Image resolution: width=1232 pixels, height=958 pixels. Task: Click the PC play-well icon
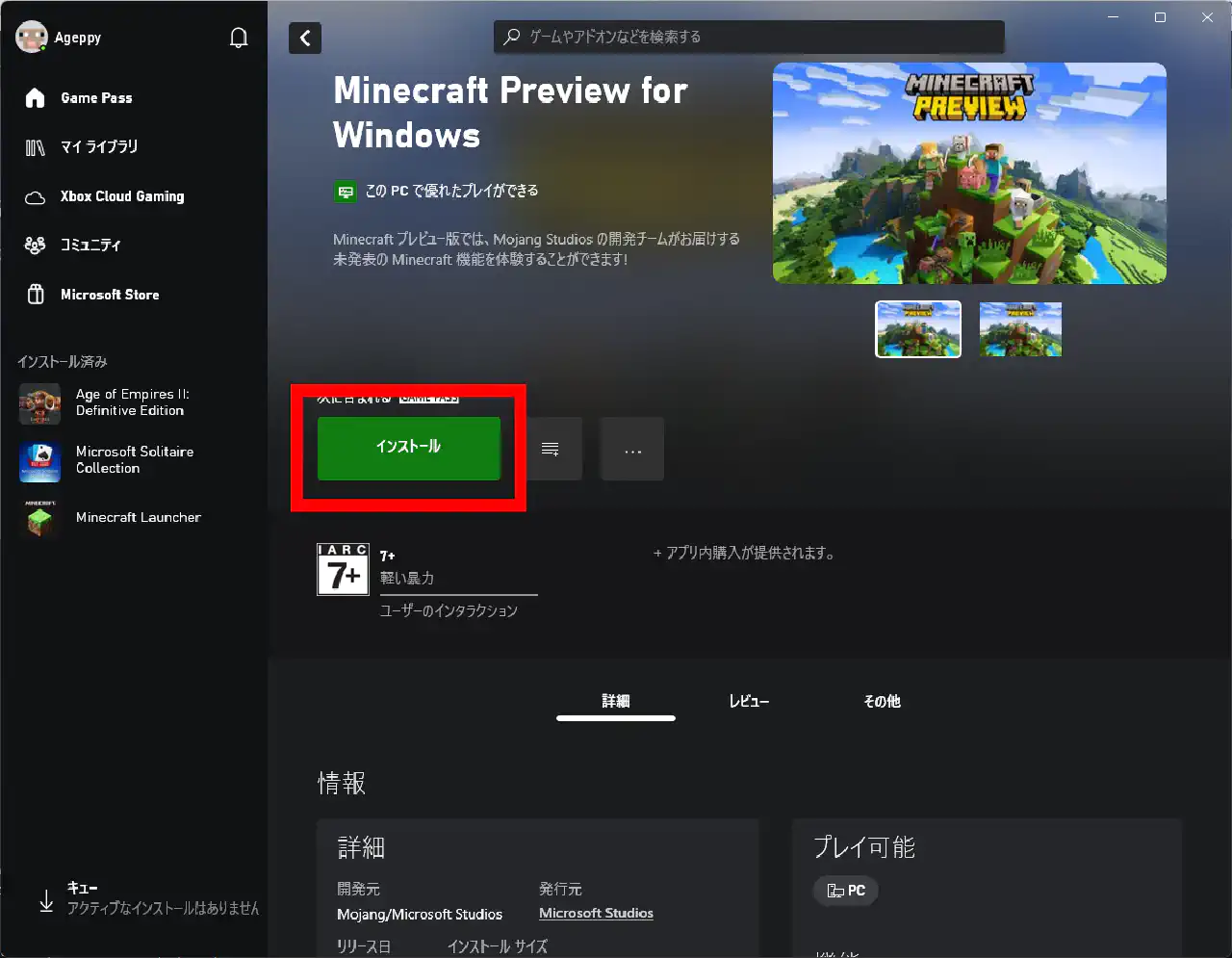[x=345, y=192]
